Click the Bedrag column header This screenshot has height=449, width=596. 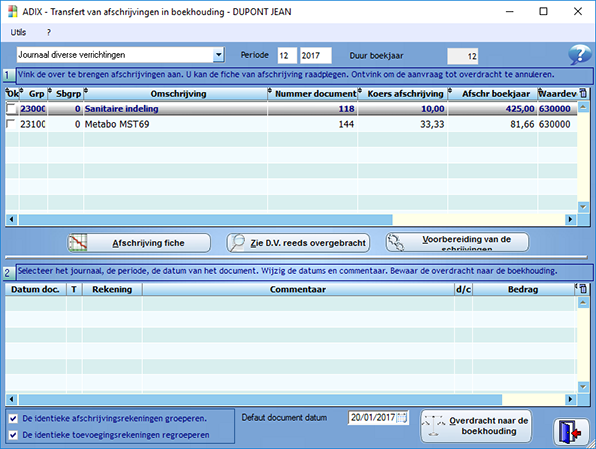pyautogui.click(x=523, y=289)
